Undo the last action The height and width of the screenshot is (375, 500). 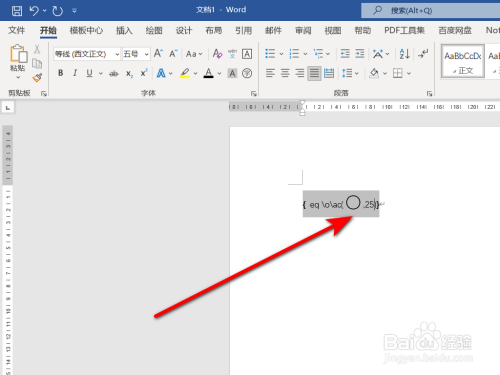pos(34,11)
